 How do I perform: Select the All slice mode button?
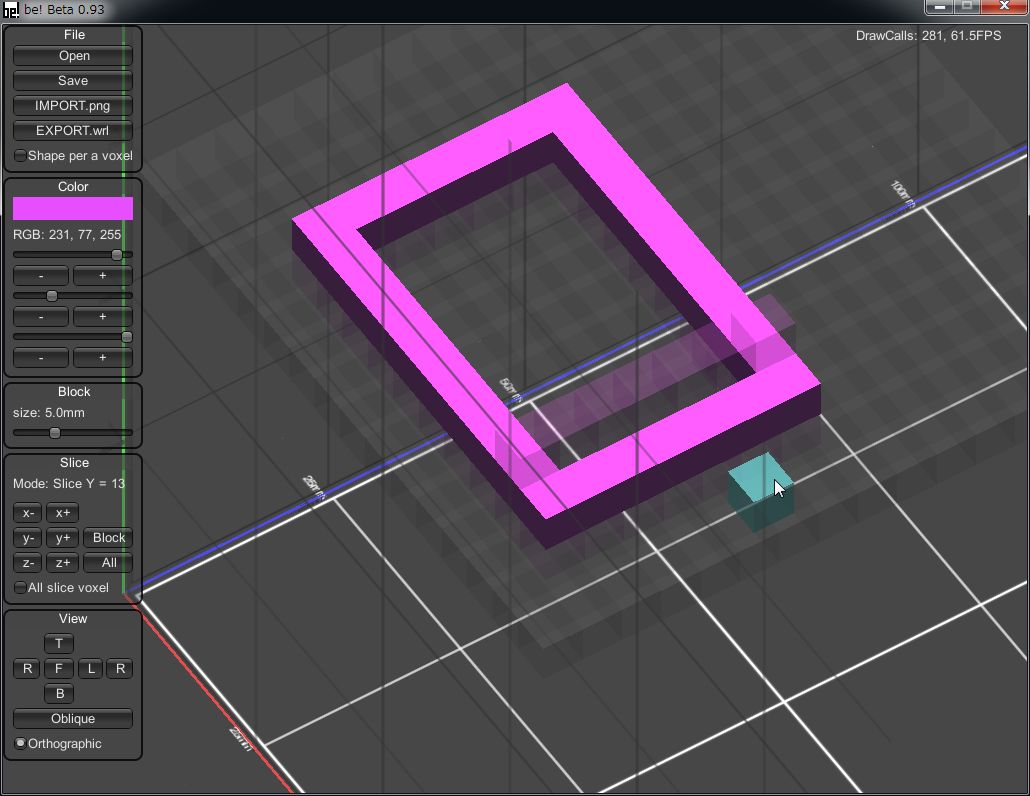pos(108,563)
